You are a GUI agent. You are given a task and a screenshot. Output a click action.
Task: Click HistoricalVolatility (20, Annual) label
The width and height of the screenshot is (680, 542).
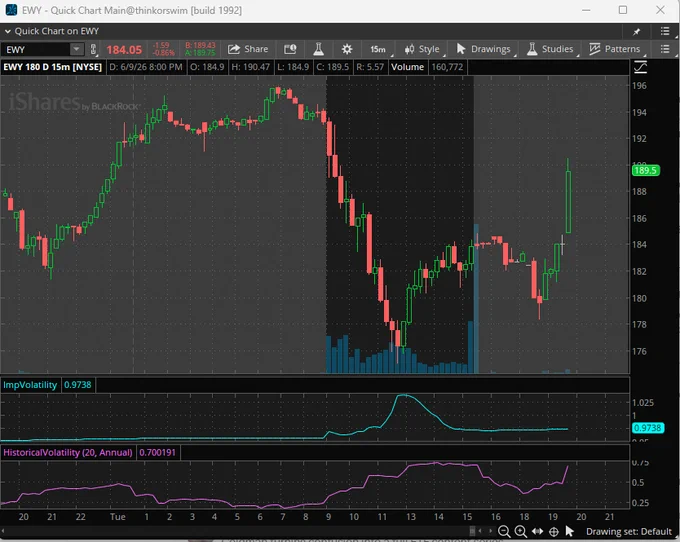click(x=68, y=453)
